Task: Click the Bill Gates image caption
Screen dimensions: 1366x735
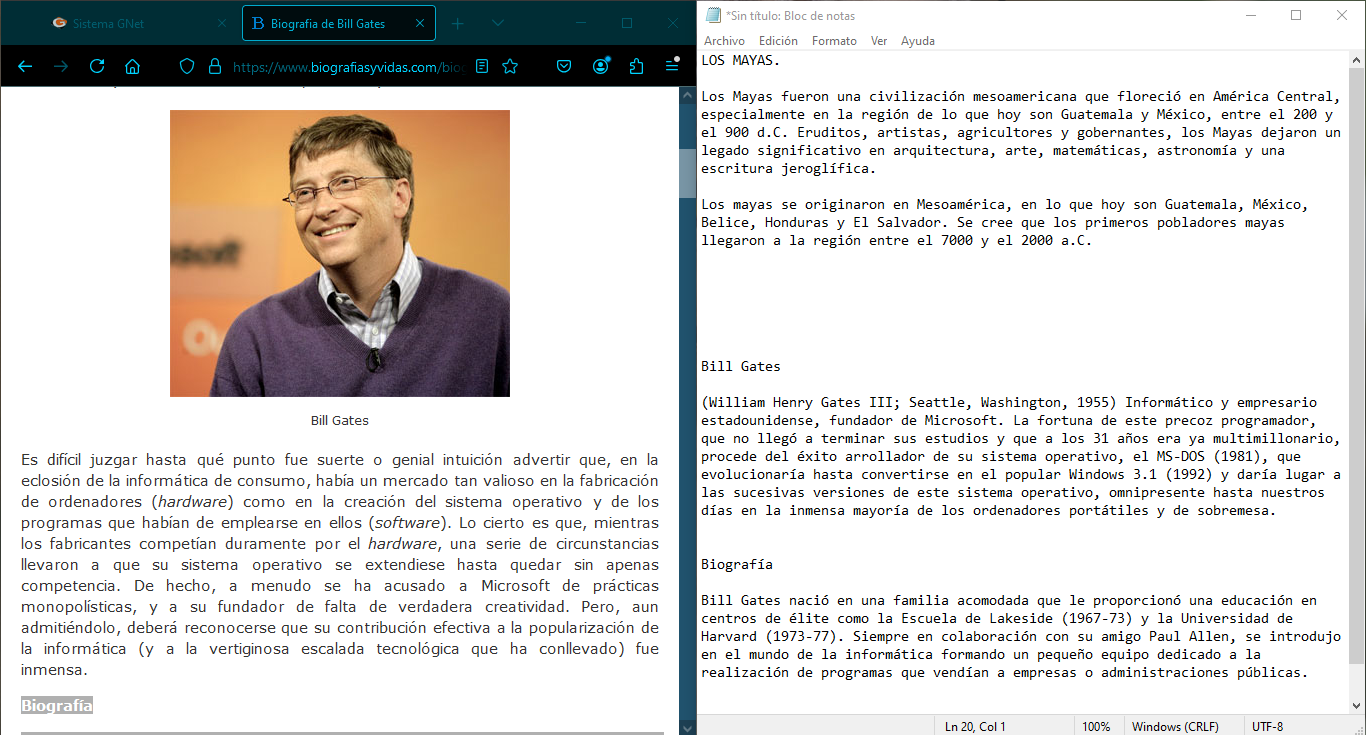Action: coord(340,421)
